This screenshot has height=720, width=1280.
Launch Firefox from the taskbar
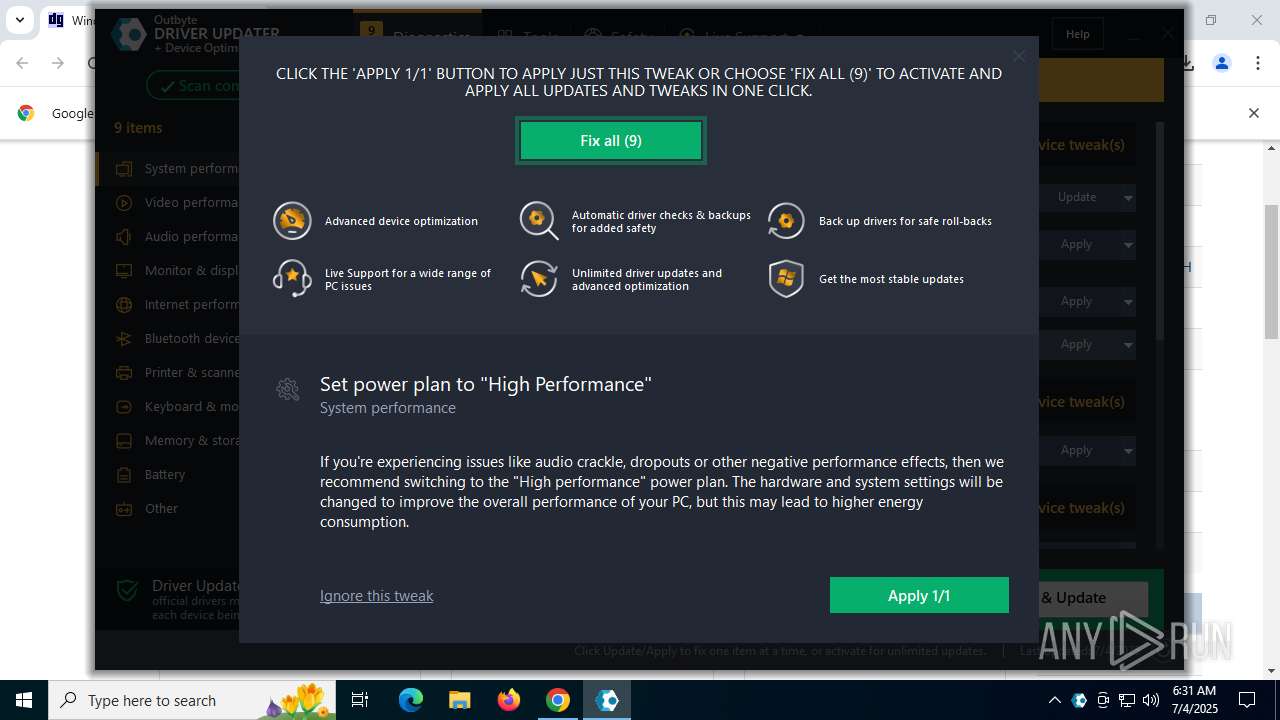509,700
